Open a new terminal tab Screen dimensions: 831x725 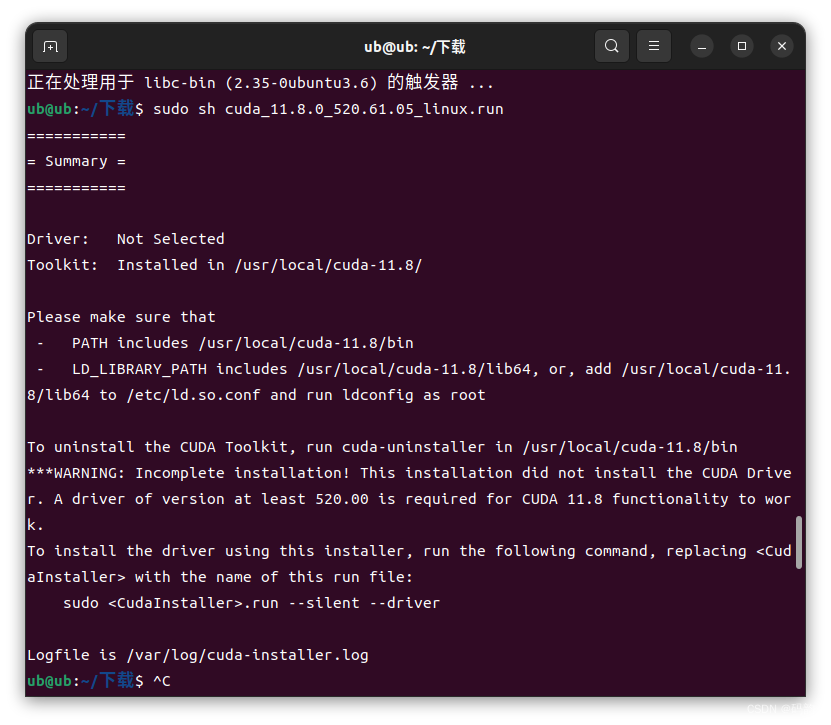[x=50, y=46]
